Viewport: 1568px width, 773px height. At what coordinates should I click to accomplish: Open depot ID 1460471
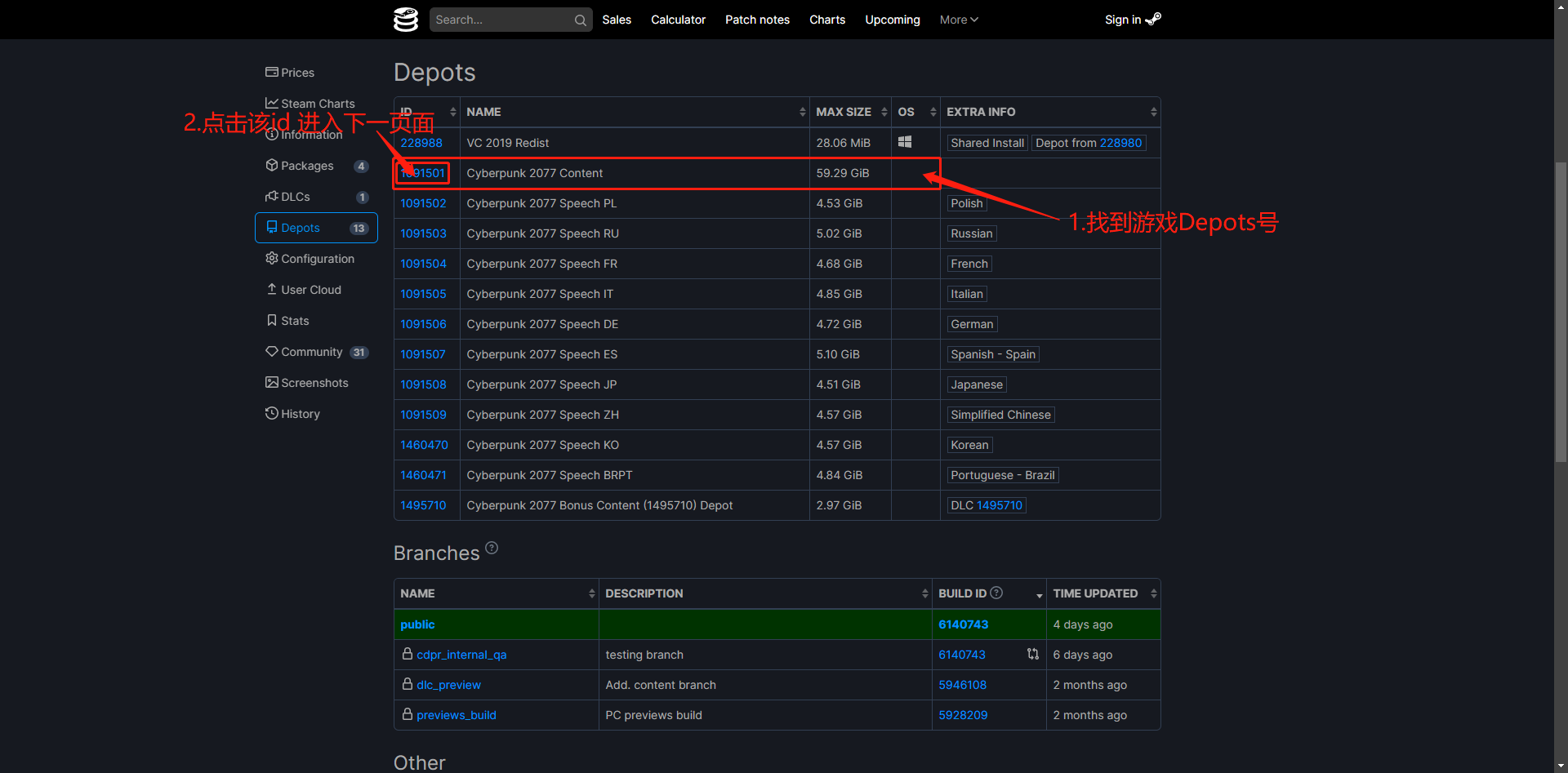coord(423,475)
